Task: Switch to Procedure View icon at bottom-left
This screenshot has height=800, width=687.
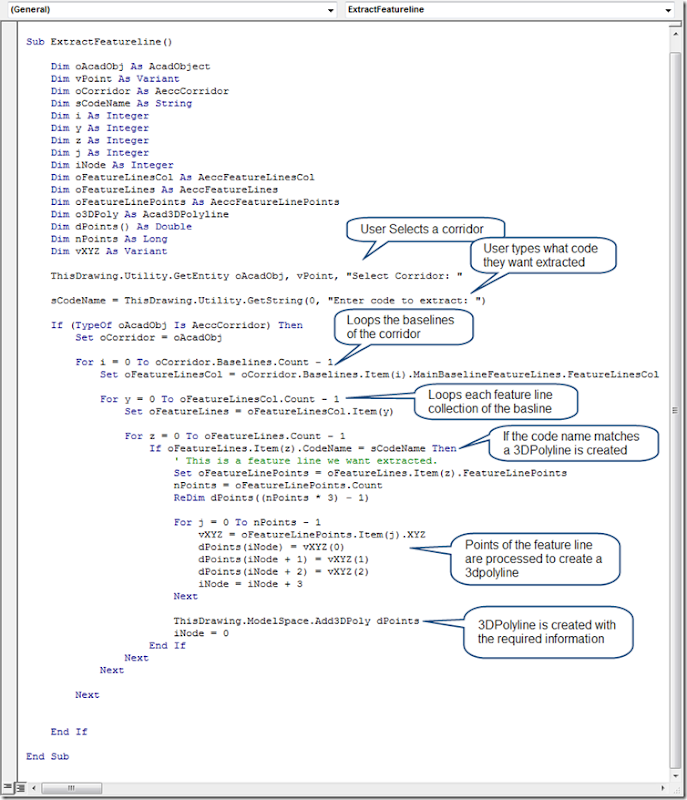Action: click(x=7, y=788)
